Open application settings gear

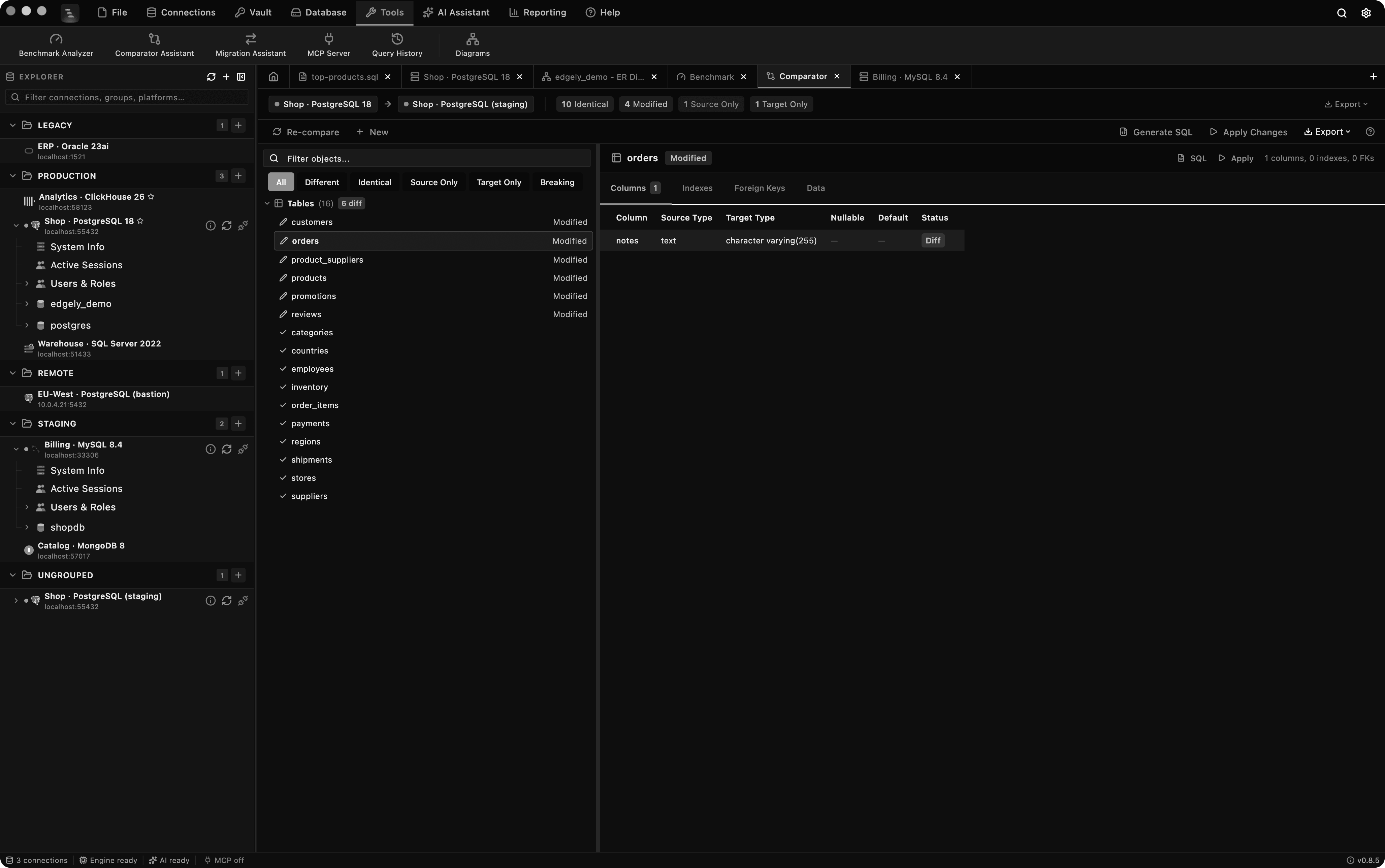[1366, 13]
